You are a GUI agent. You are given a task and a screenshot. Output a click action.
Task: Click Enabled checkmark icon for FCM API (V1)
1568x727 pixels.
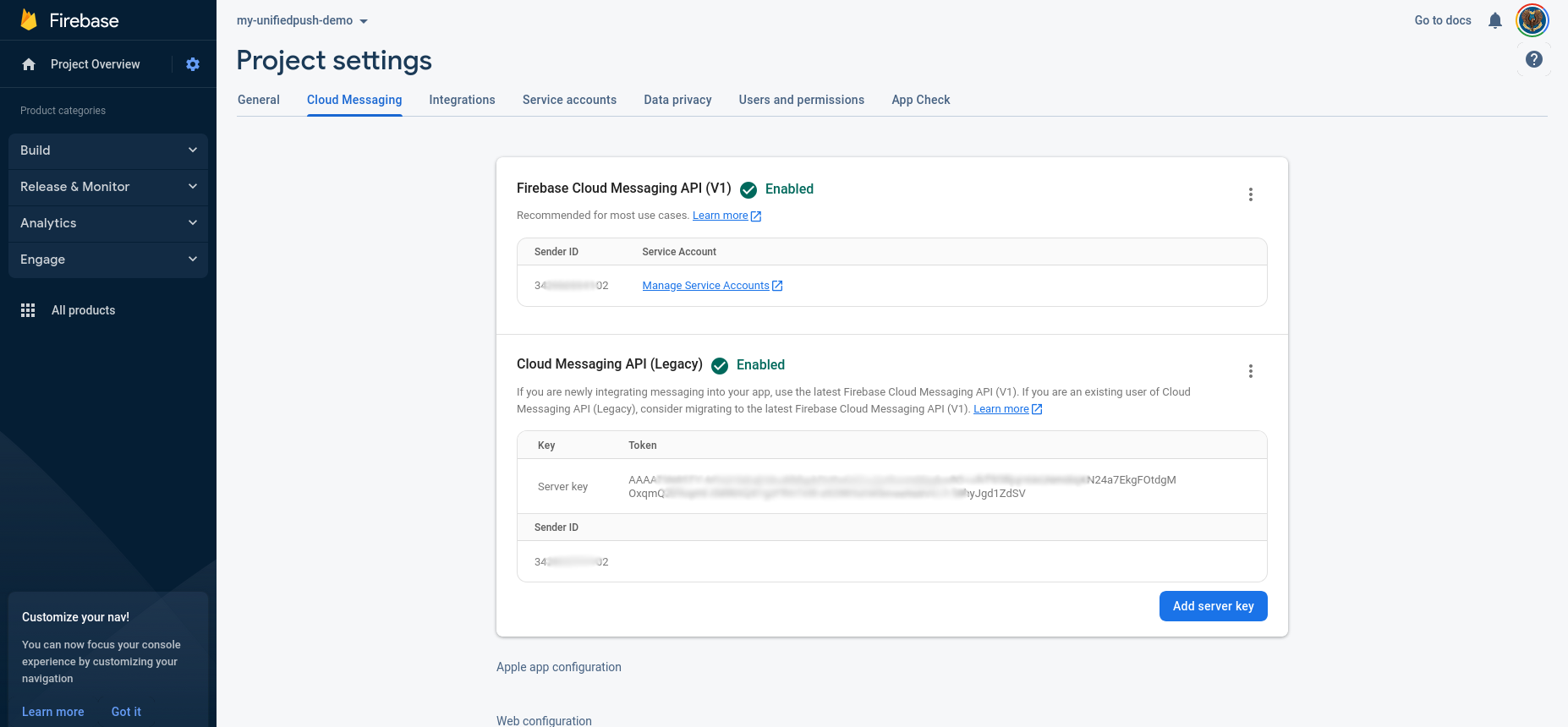748,189
